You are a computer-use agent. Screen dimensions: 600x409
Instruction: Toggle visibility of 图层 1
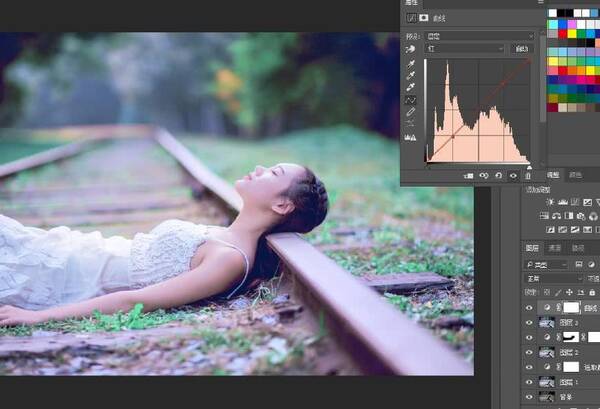530,382
